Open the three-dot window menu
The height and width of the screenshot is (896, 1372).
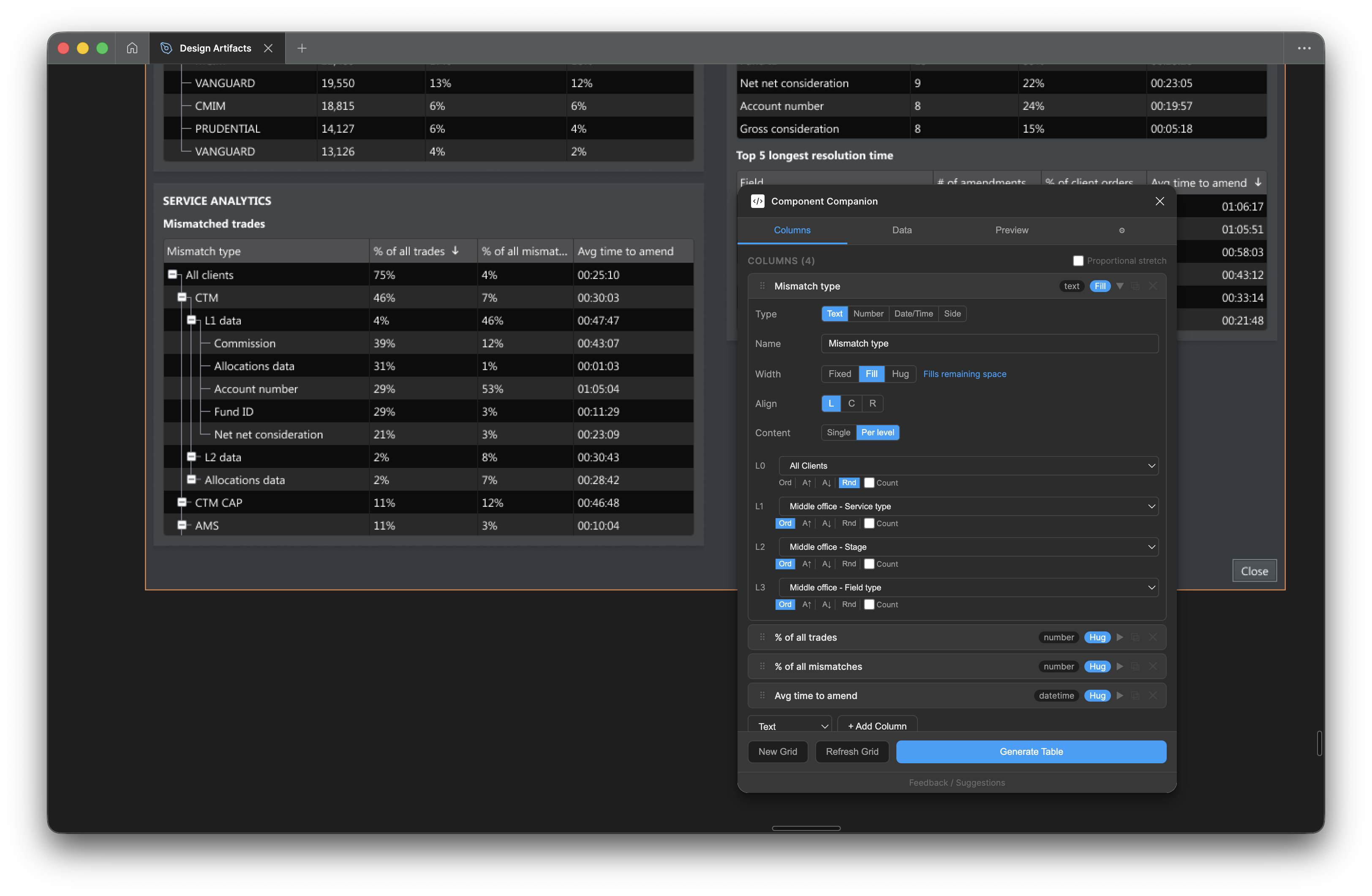pyautogui.click(x=1304, y=49)
